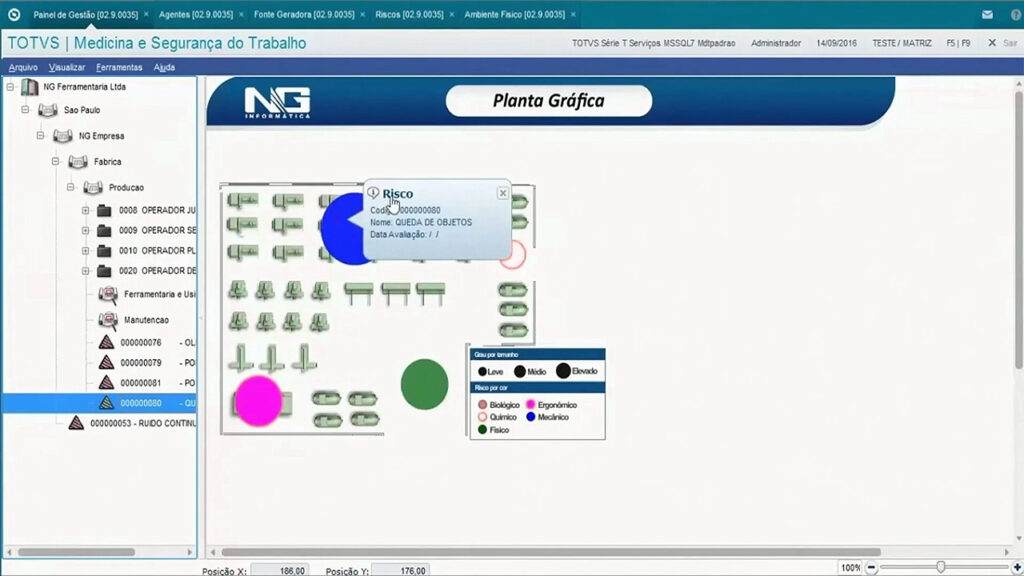Collapse the NG Empresa tree node
1024x576 pixels.
(40, 136)
